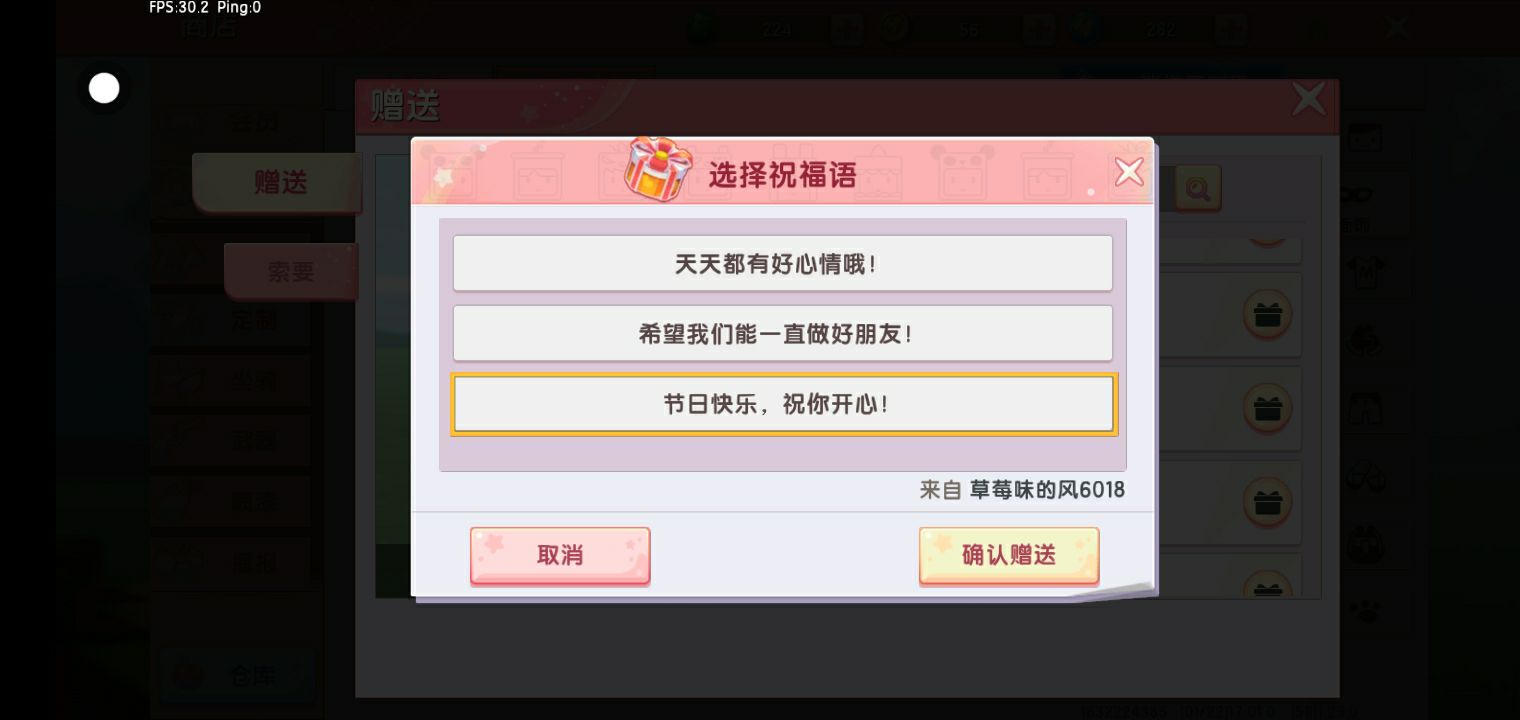Open the dimmed glasses accessory category icon
This screenshot has width=1520, height=720.
pos(1364,477)
